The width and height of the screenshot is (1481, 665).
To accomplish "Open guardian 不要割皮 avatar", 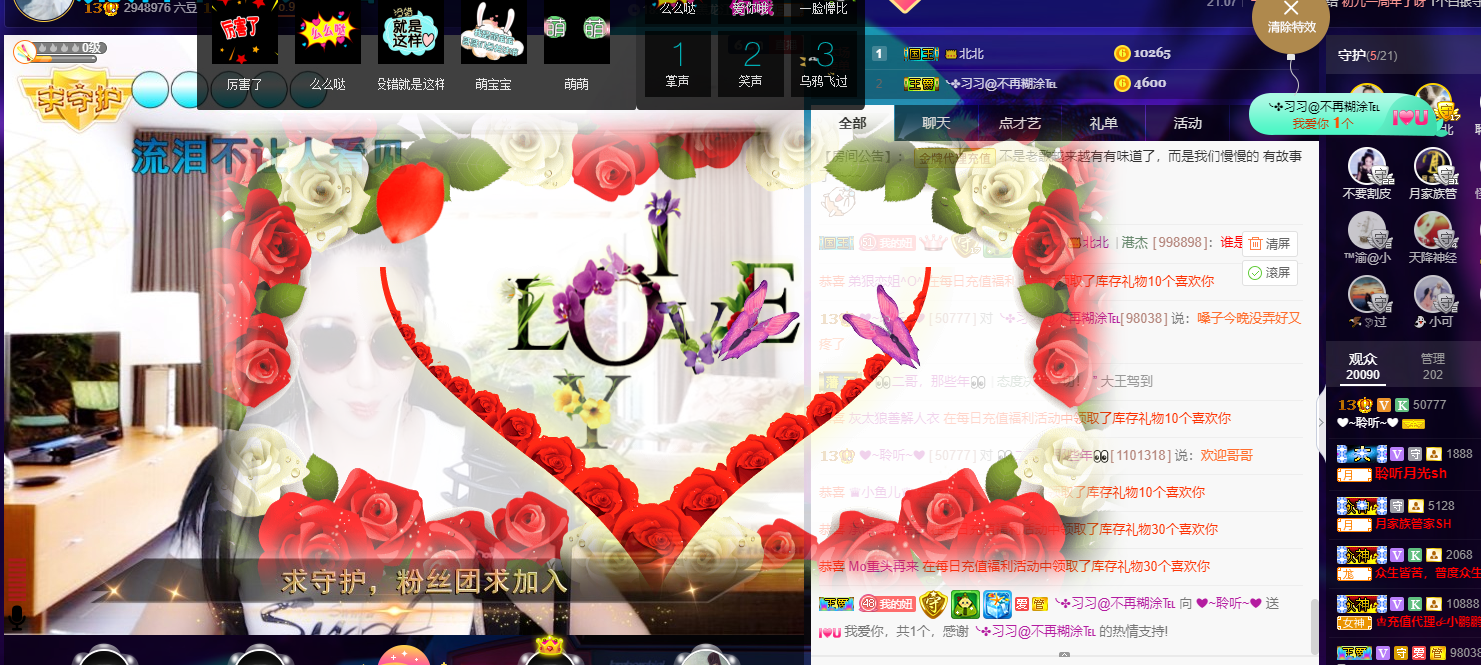I will pyautogui.click(x=1367, y=166).
